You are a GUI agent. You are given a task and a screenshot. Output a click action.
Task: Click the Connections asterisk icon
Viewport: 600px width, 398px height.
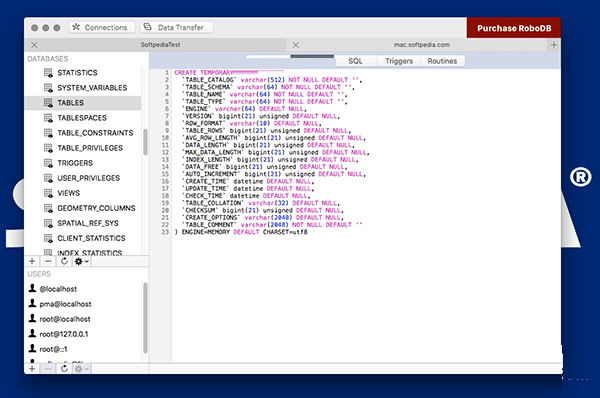pyautogui.click(x=76, y=27)
